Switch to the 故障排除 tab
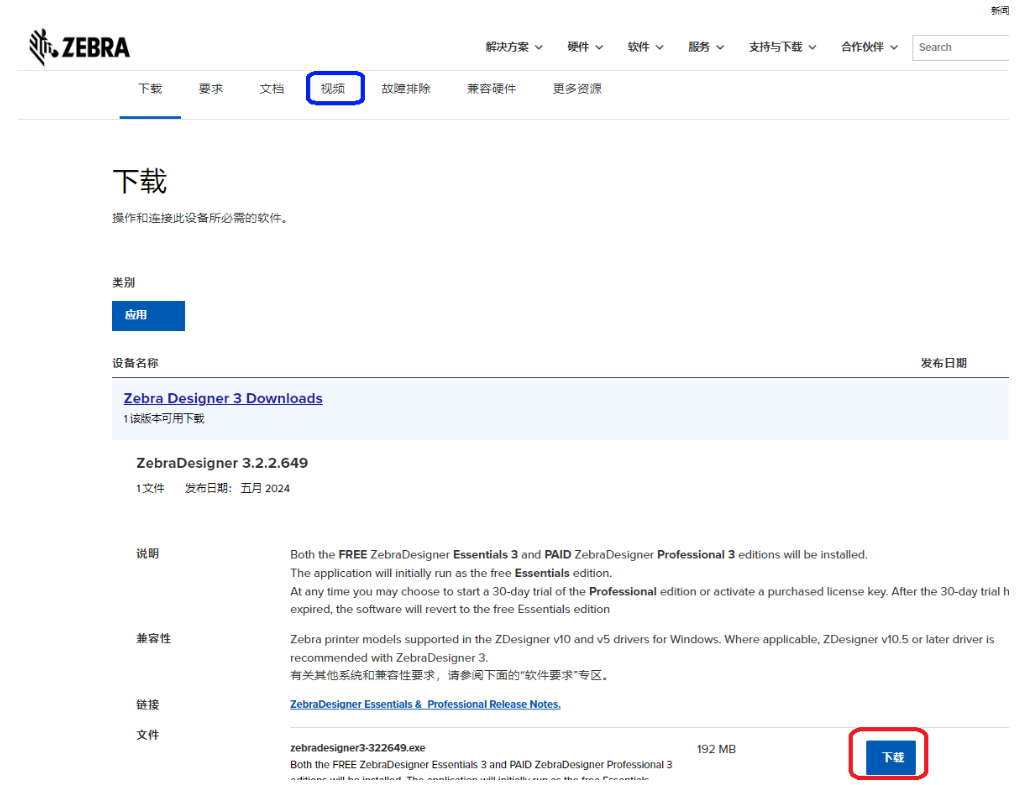 [x=406, y=88]
